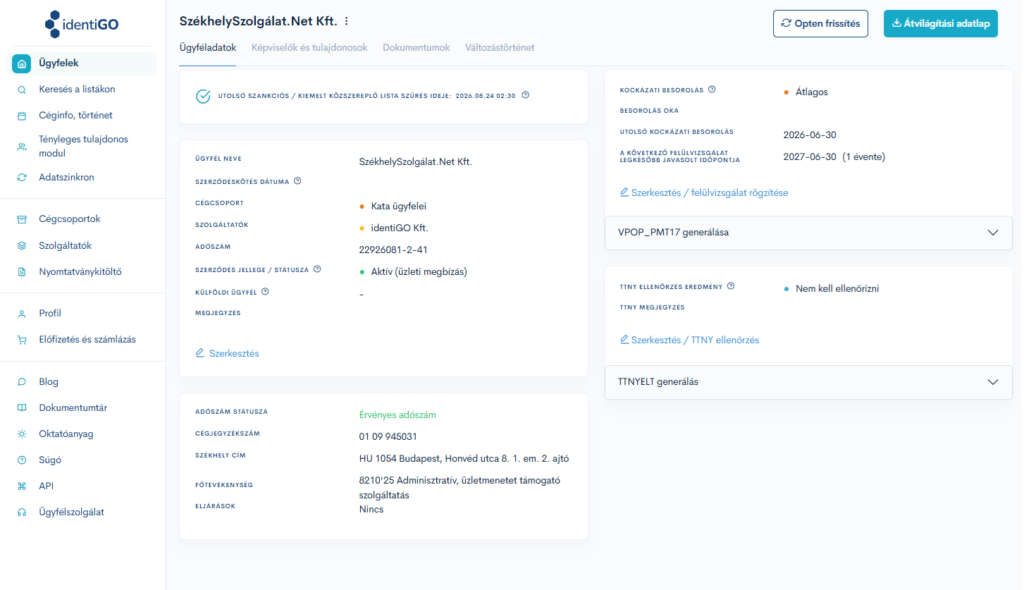1024x590 pixels.
Task: Click help icon after the sanctions screening date
Action: pos(526,95)
